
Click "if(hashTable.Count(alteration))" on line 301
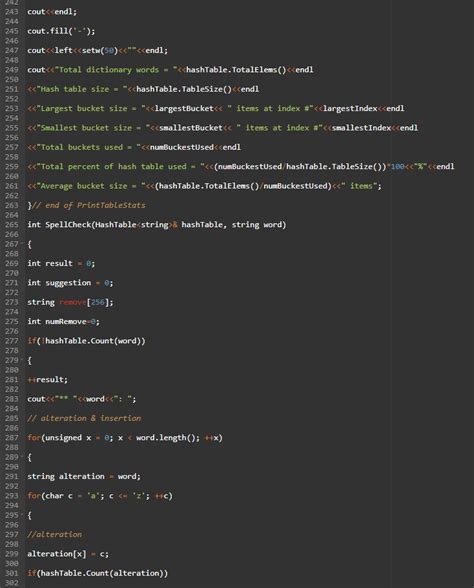pyautogui.click(x=98, y=573)
